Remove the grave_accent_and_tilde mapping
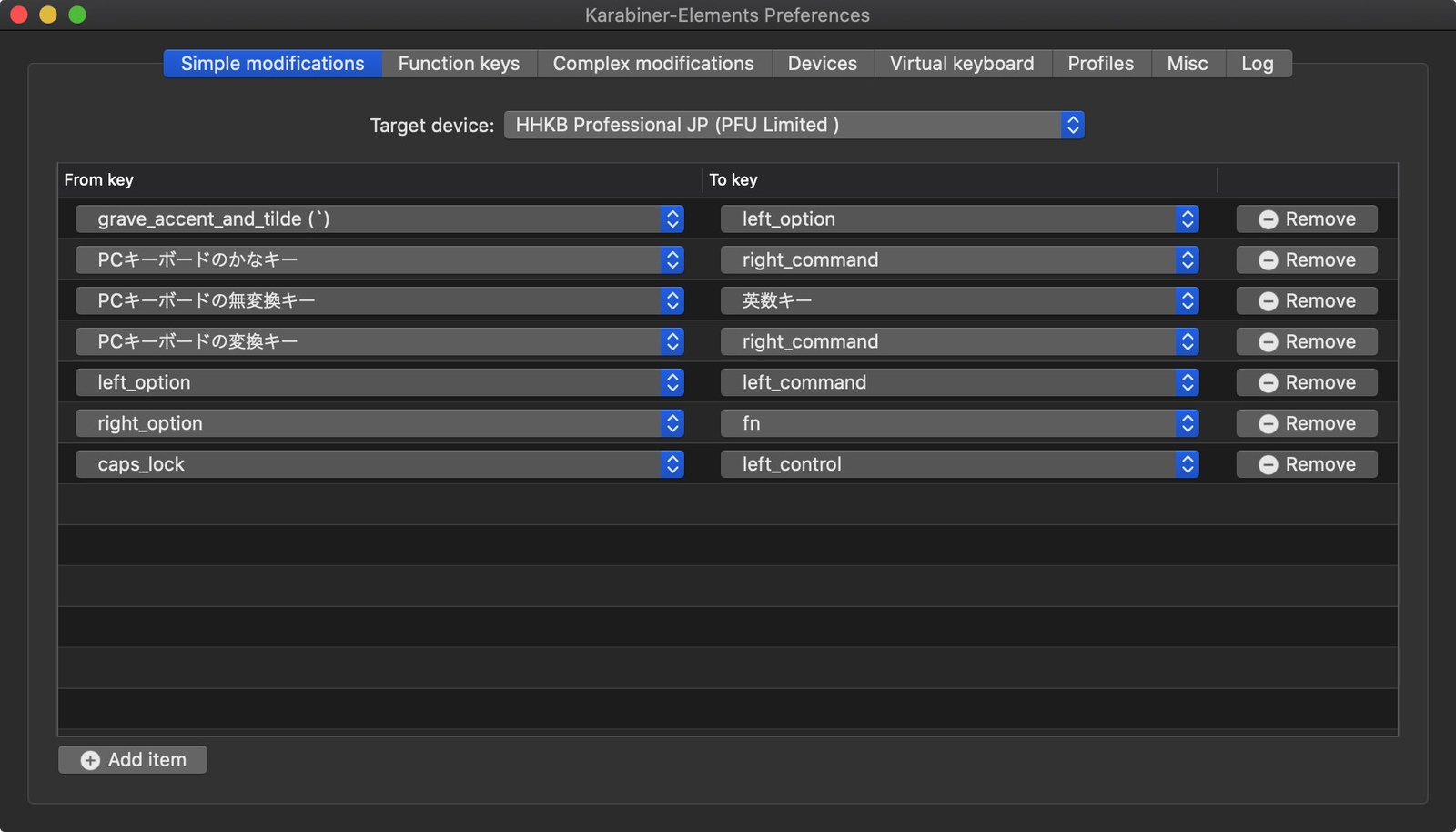Image resolution: width=1456 pixels, height=832 pixels. [x=1307, y=218]
